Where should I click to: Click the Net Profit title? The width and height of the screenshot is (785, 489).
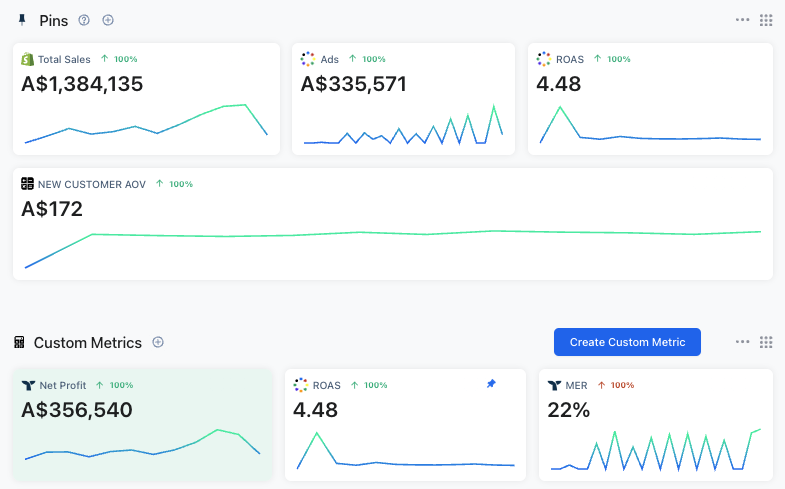click(63, 385)
